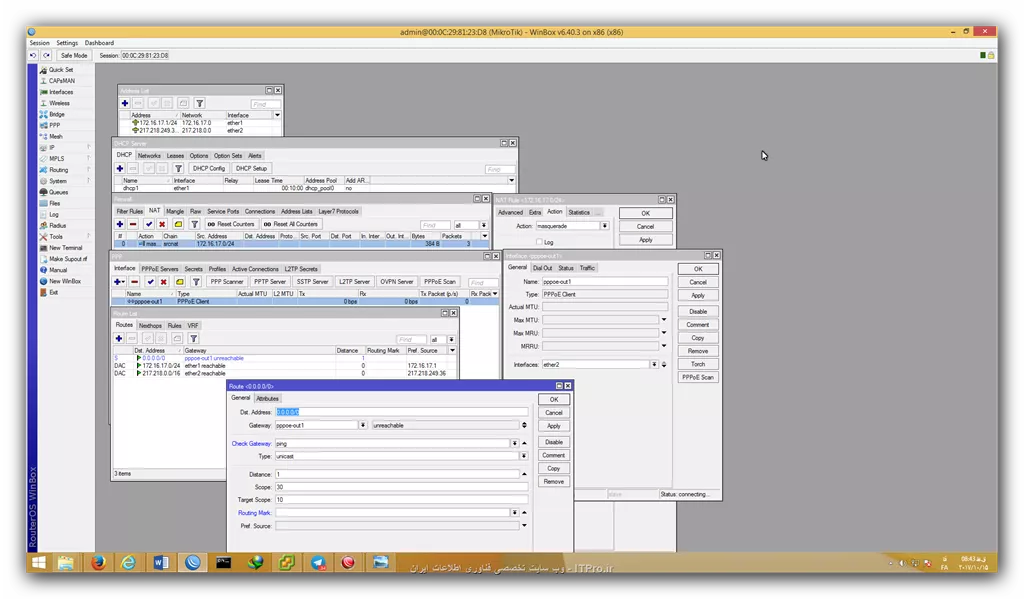Viewport: 1024px width, 599px height.
Task: Open the Interfaces dropdown in pppoe-out1 window
Action: coord(654,364)
